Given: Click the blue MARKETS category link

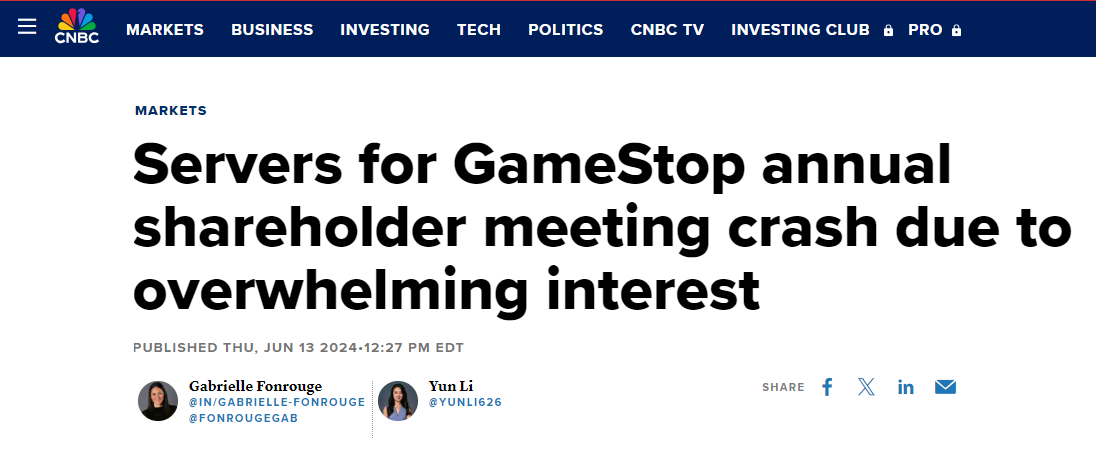Looking at the screenshot, I should pyautogui.click(x=171, y=111).
